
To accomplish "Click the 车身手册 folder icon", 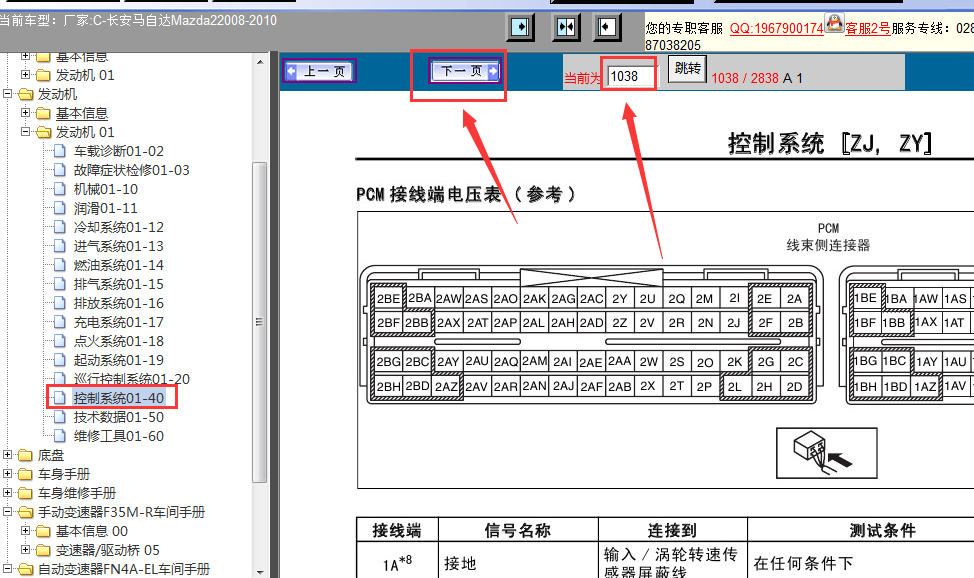I will pyautogui.click(x=25, y=474).
